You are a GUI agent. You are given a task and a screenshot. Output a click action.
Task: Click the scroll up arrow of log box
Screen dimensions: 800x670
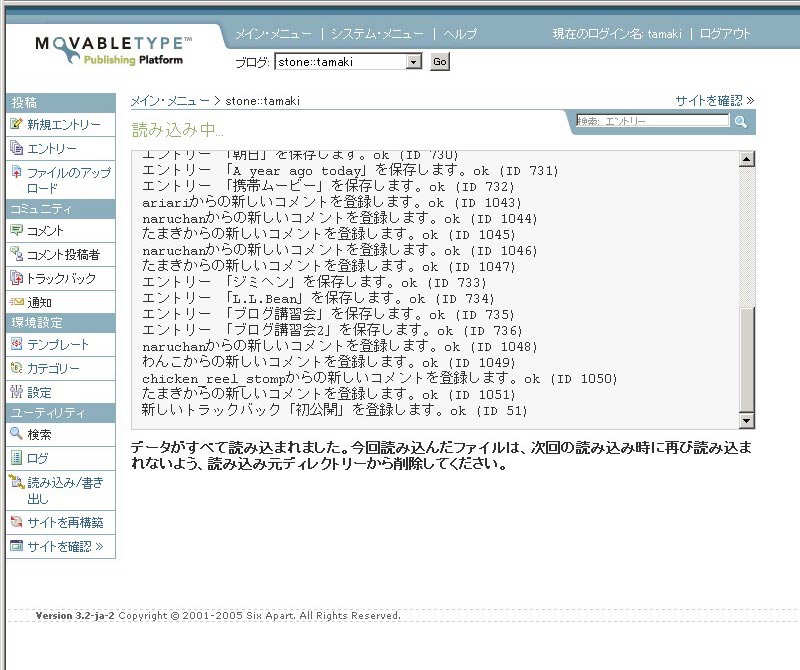746,159
